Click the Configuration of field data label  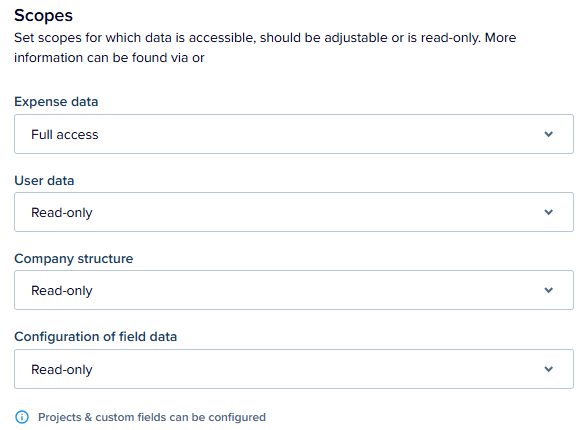click(96, 337)
